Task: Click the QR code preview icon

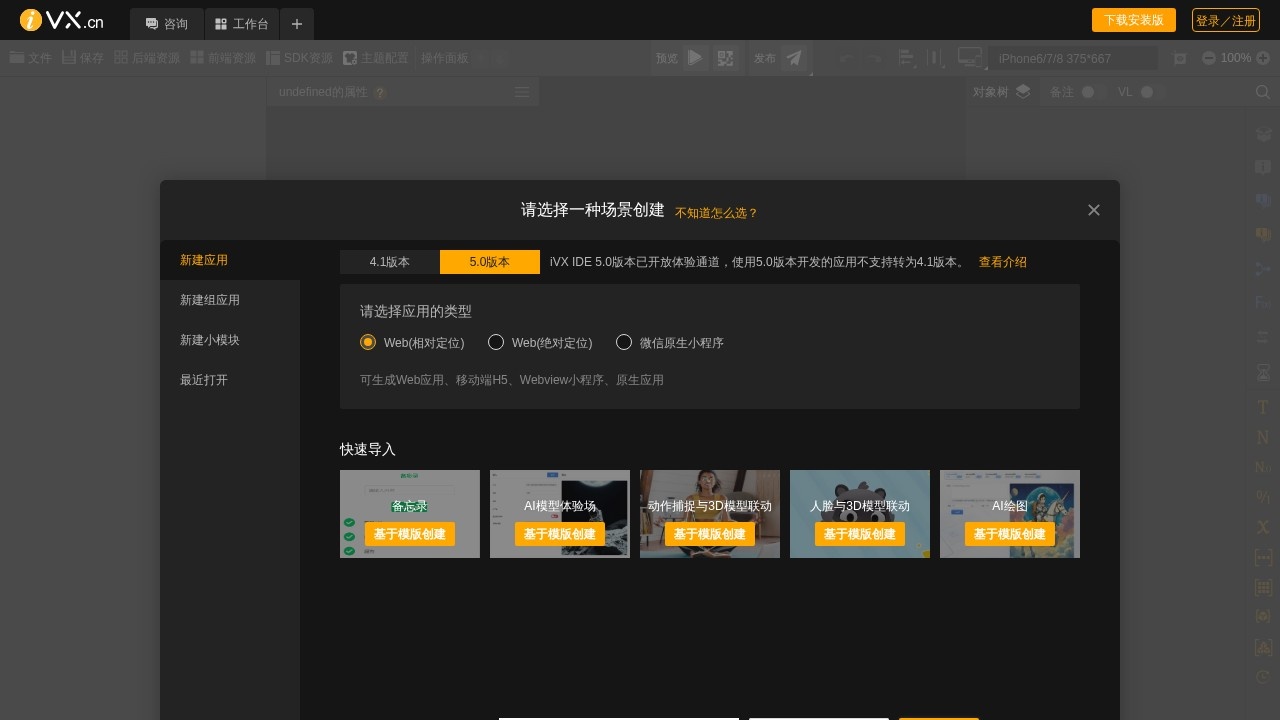Action: (x=725, y=57)
